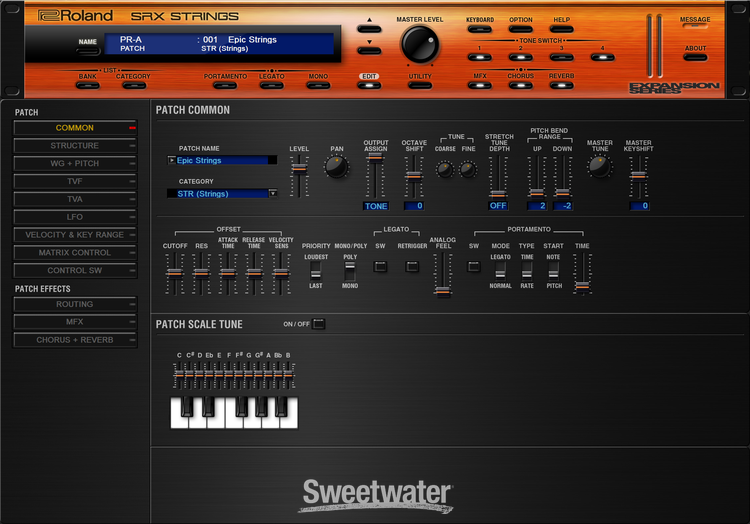This screenshot has height=524, width=750.
Task: Click the Master Tune knob
Action: (x=599, y=166)
